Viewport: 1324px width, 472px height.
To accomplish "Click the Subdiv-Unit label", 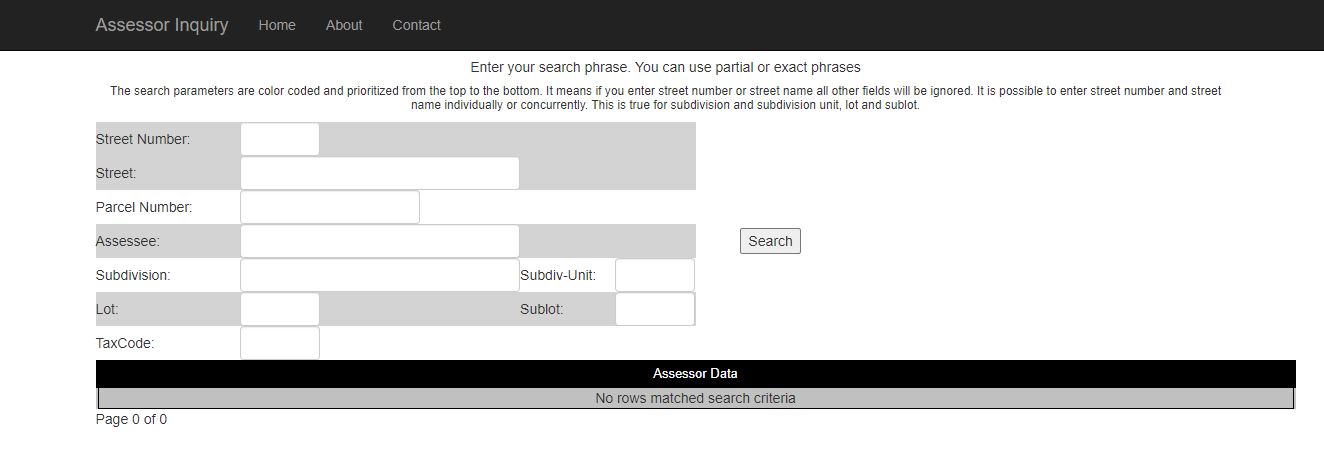I will pyautogui.click(x=558, y=275).
